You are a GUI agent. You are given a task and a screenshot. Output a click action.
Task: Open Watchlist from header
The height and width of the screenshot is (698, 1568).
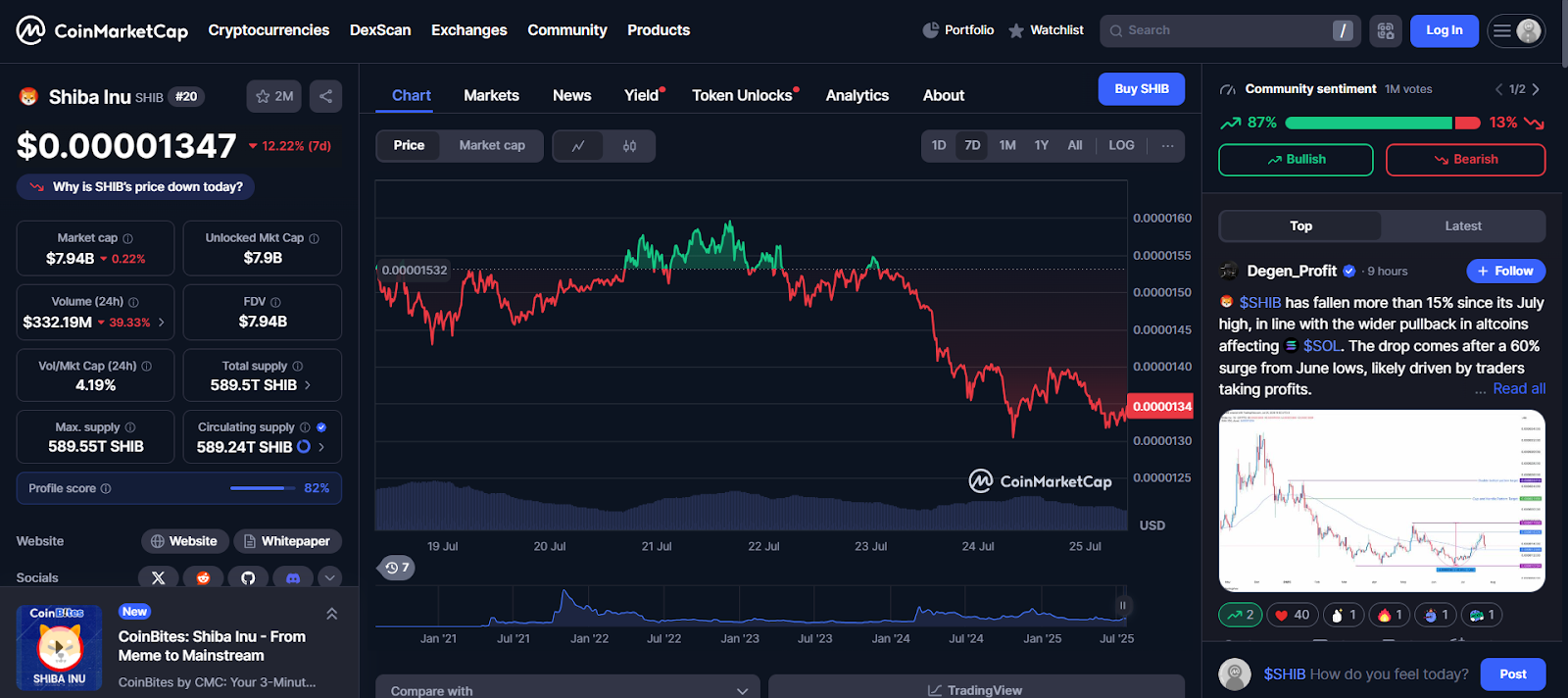1046,30
